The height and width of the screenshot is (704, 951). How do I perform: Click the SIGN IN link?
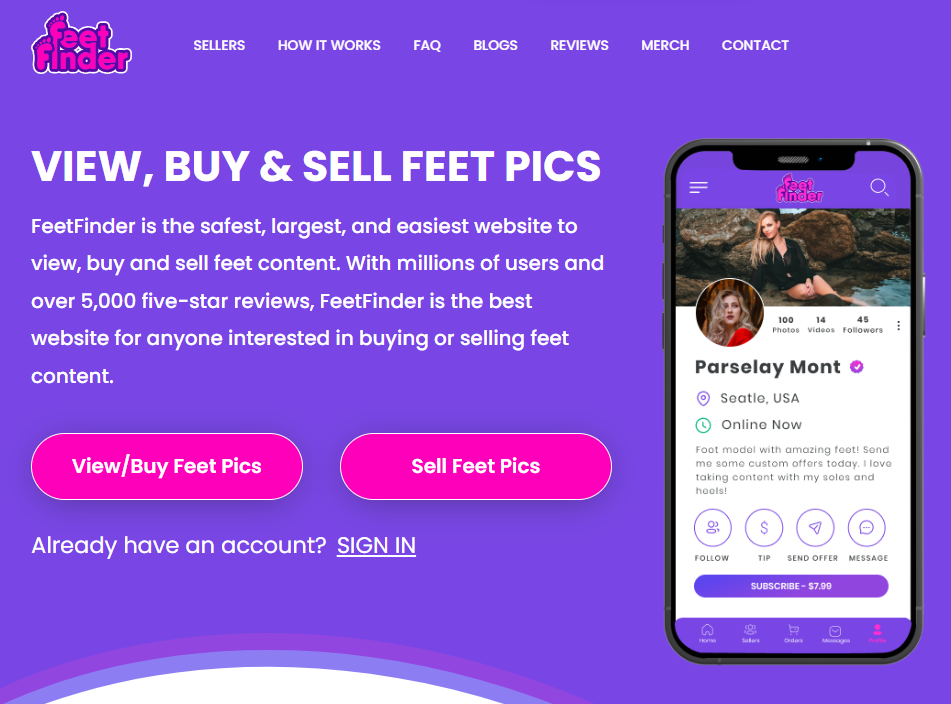click(x=376, y=545)
